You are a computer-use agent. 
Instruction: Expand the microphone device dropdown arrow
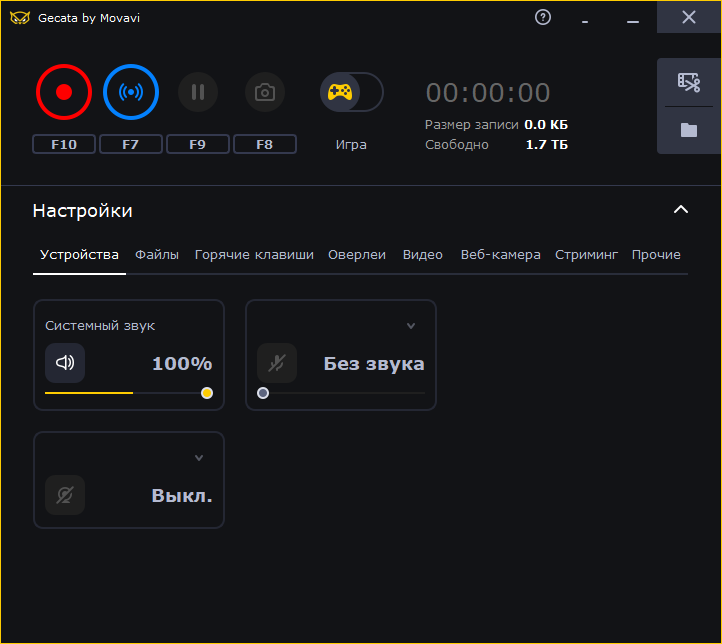pyautogui.click(x=411, y=326)
